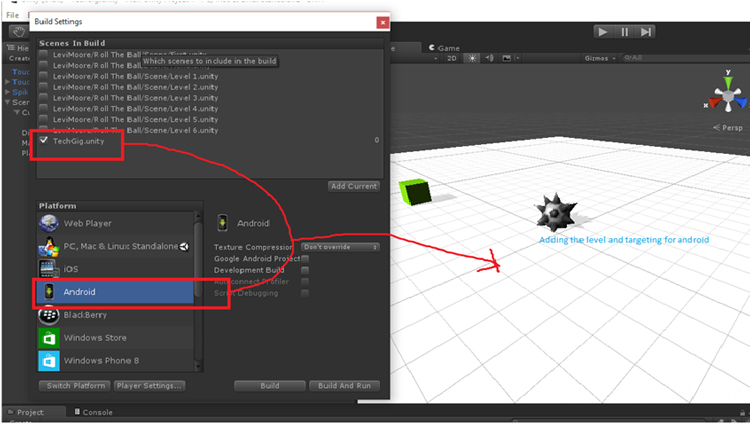Choose iOS platform entry
Viewport: 750px width, 423px height.
[x=116, y=269]
